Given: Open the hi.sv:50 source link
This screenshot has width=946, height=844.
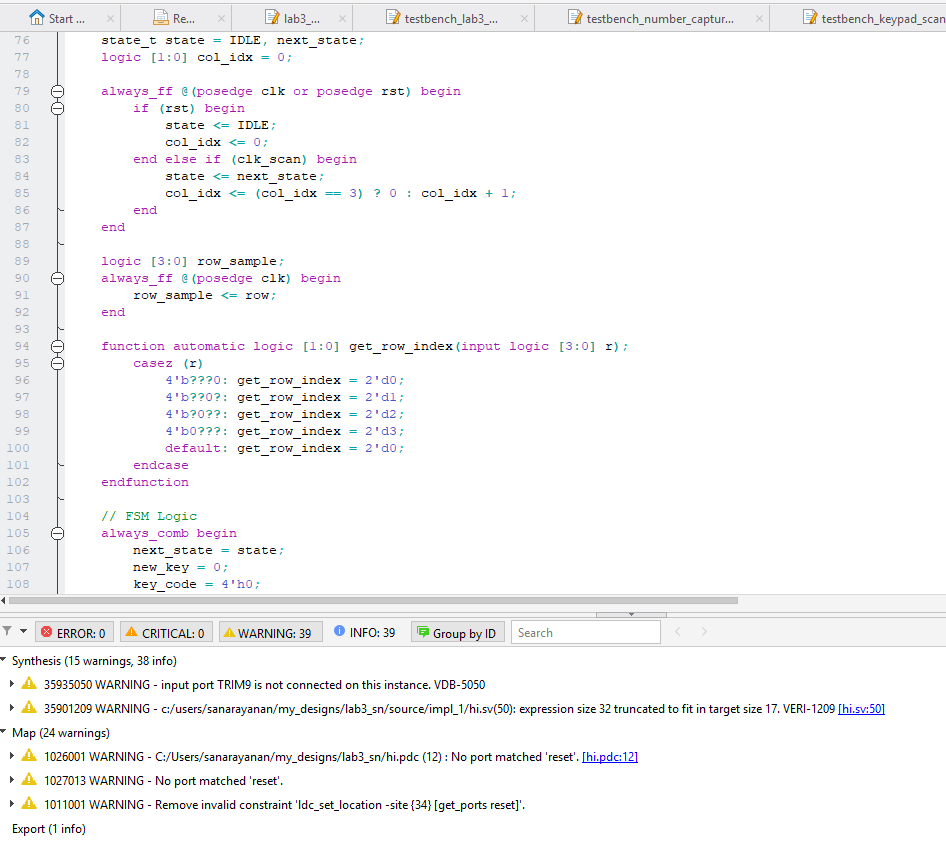Looking at the screenshot, I should pyautogui.click(x=861, y=709).
